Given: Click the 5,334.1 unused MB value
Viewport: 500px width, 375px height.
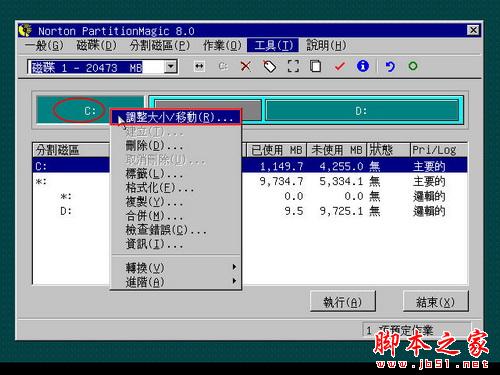Looking at the screenshot, I should coord(341,181).
